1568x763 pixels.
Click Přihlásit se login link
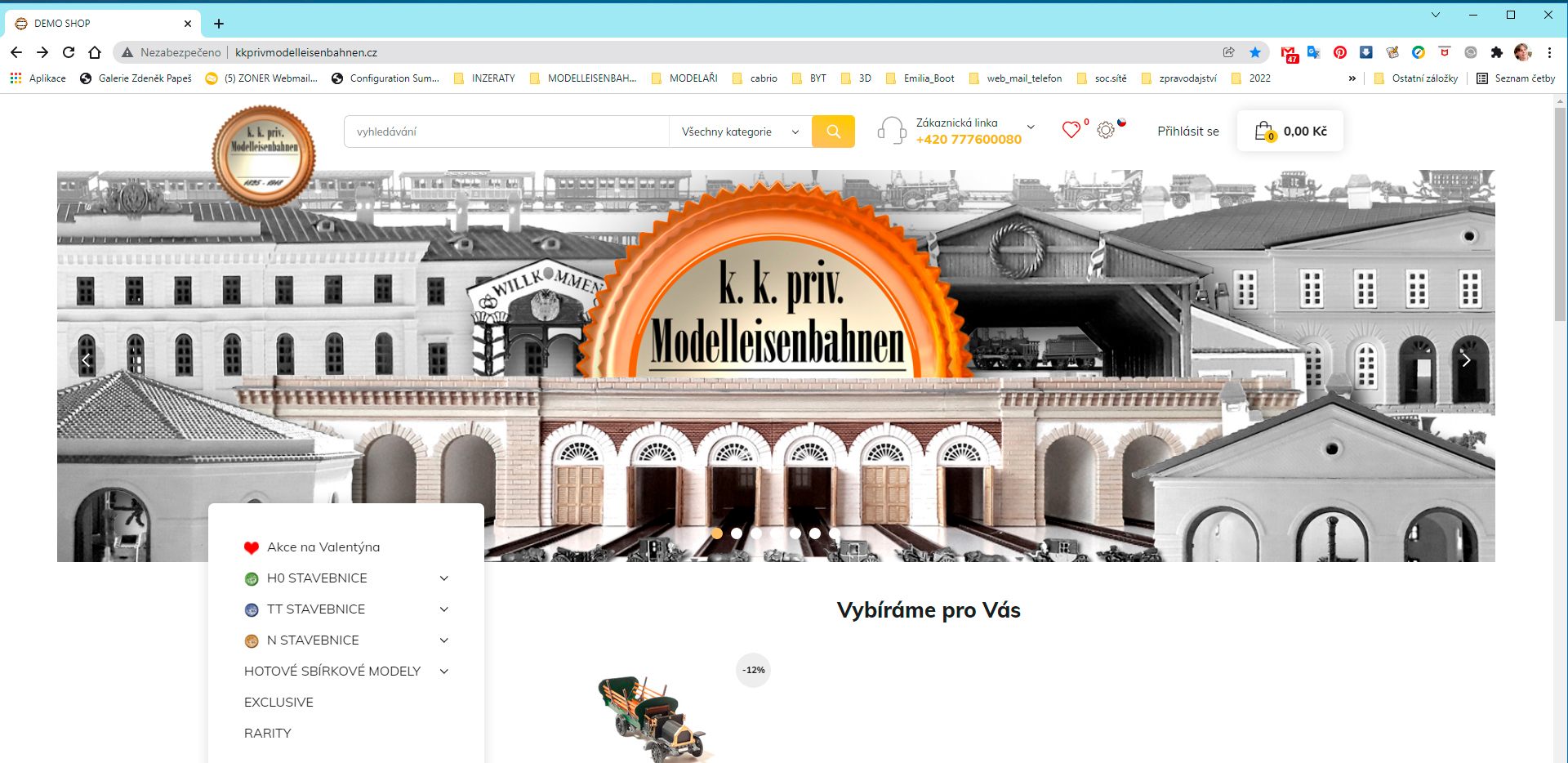(1188, 132)
